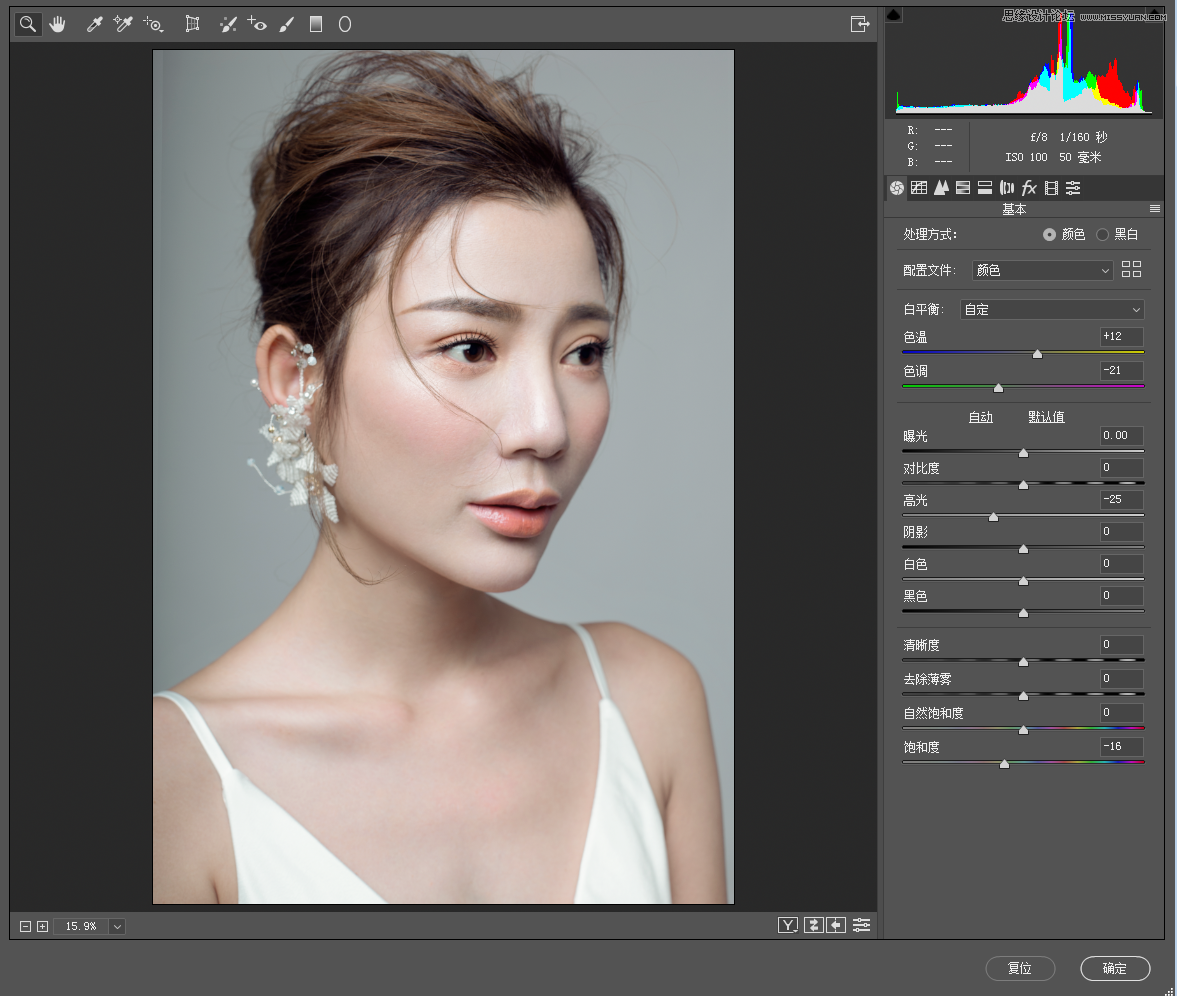The width and height of the screenshot is (1177, 996).
Task: Open the 配置文件 profile dropdown
Action: [x=1043, y=270]
